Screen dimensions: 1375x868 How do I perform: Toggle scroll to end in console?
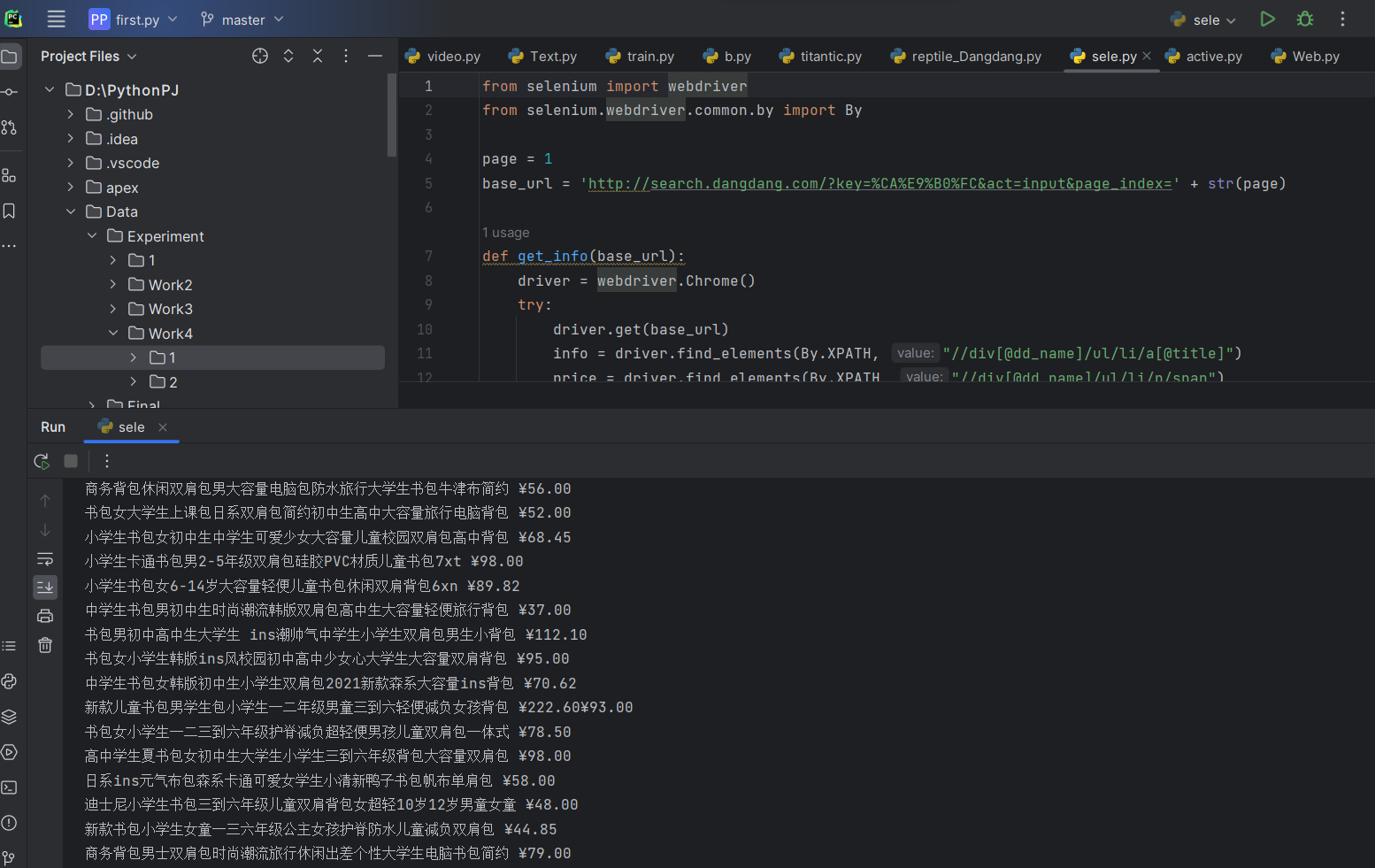(45, 587)
